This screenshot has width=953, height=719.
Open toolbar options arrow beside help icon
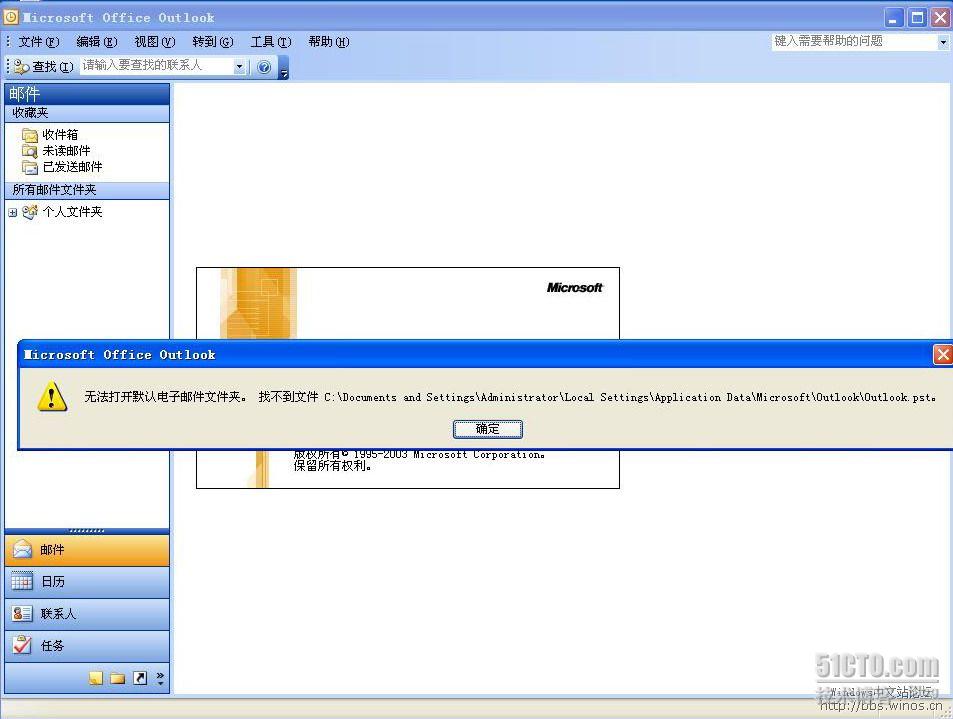pyautogui.click(x=283, y=67)
